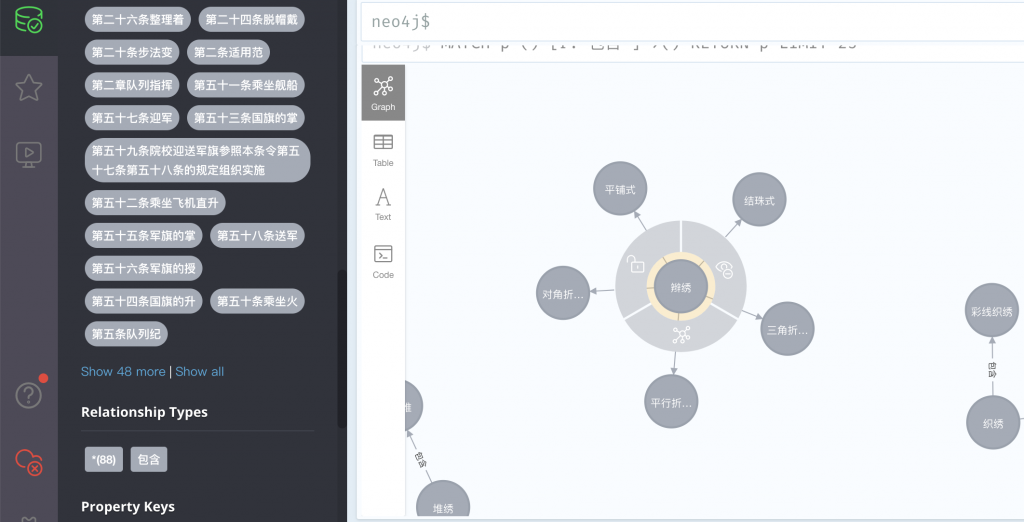Screen dimensions: 1024x522
Task: Open the Help question mark panel
Action: (x=28, y=395)
